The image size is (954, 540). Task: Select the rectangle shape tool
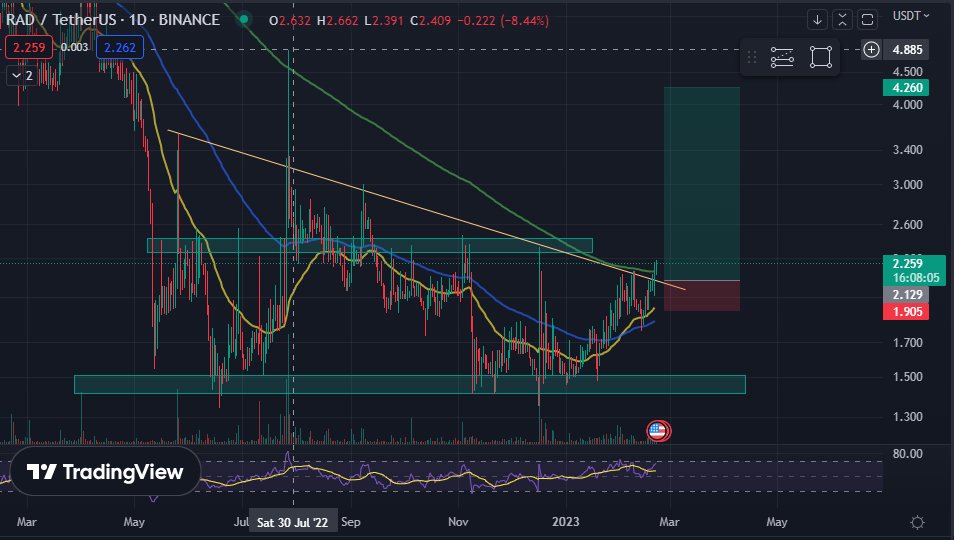(821, 57)
